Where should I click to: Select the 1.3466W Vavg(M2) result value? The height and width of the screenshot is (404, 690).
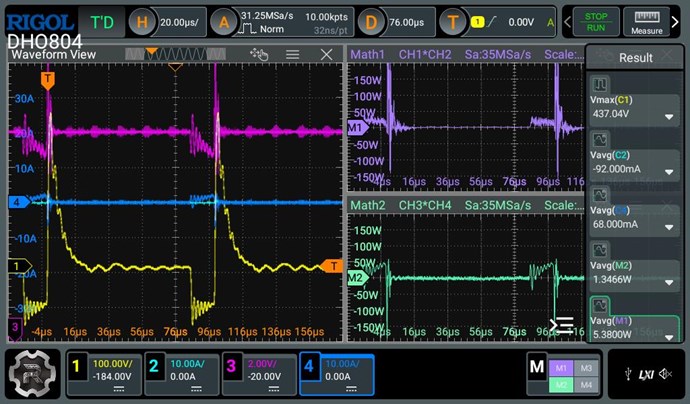613,279
